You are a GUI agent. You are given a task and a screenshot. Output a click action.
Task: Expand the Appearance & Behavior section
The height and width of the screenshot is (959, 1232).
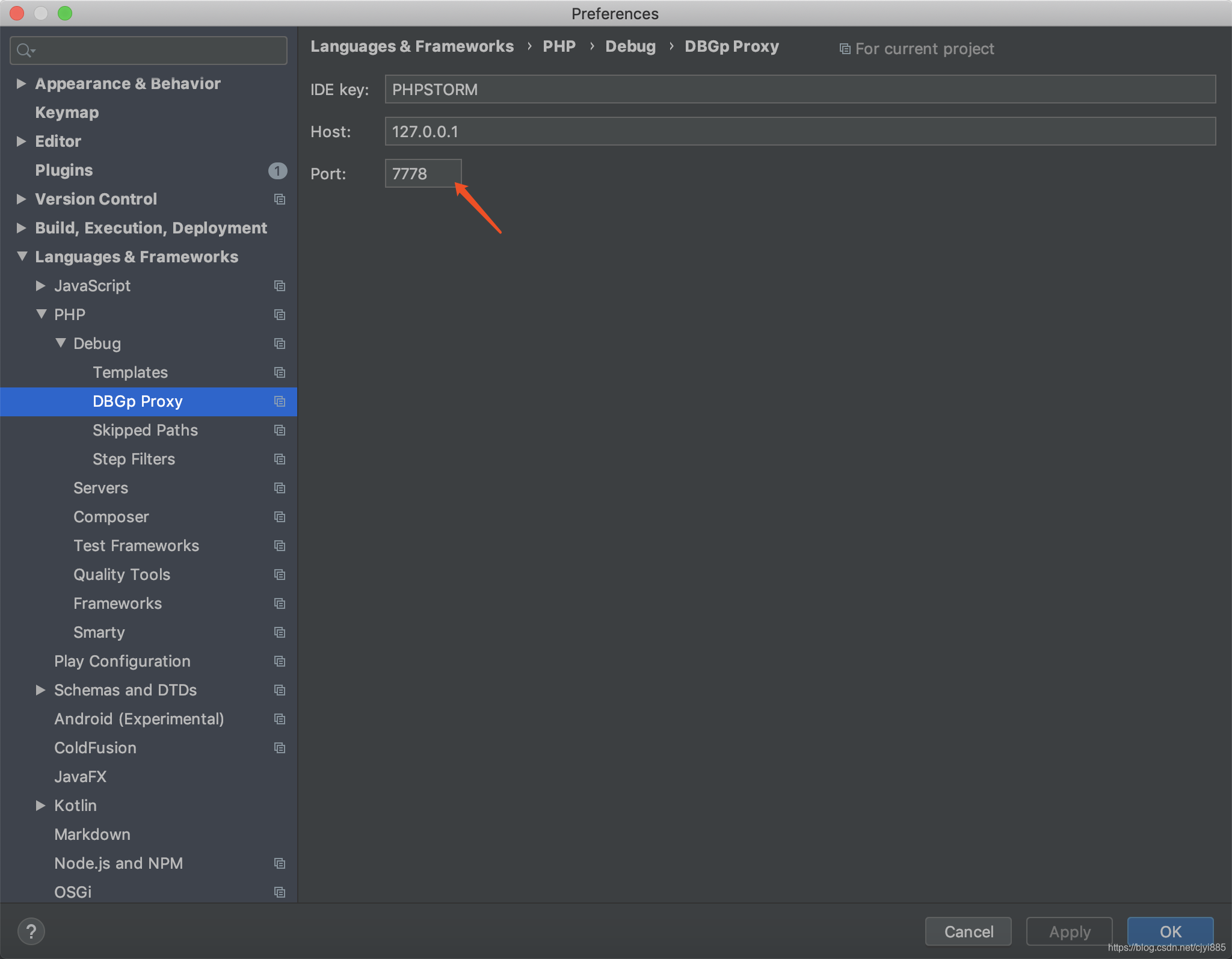coord(22,84)
